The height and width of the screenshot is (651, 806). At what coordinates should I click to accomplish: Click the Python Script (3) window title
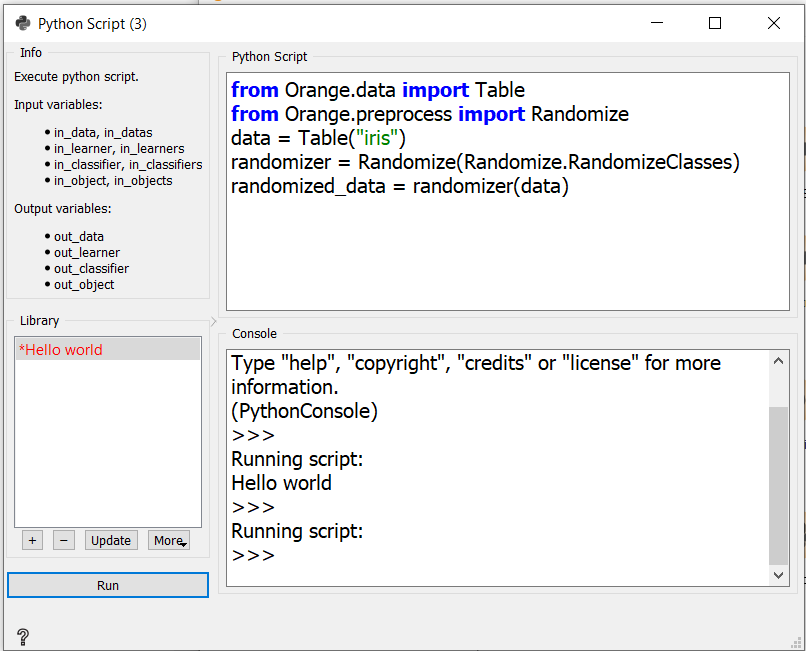click(94, 21)
